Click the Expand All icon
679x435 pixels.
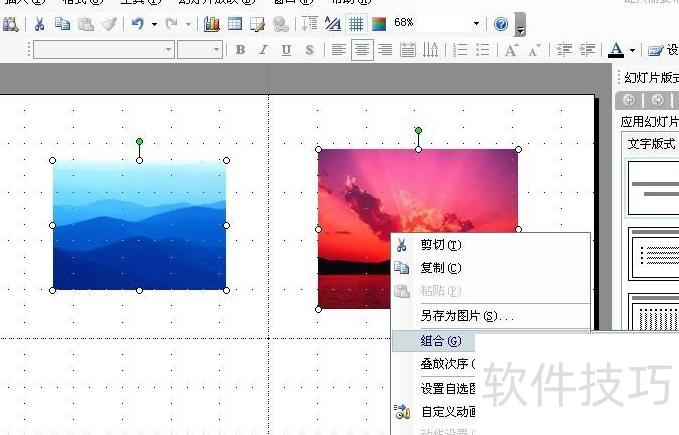[x=310, y=23]
